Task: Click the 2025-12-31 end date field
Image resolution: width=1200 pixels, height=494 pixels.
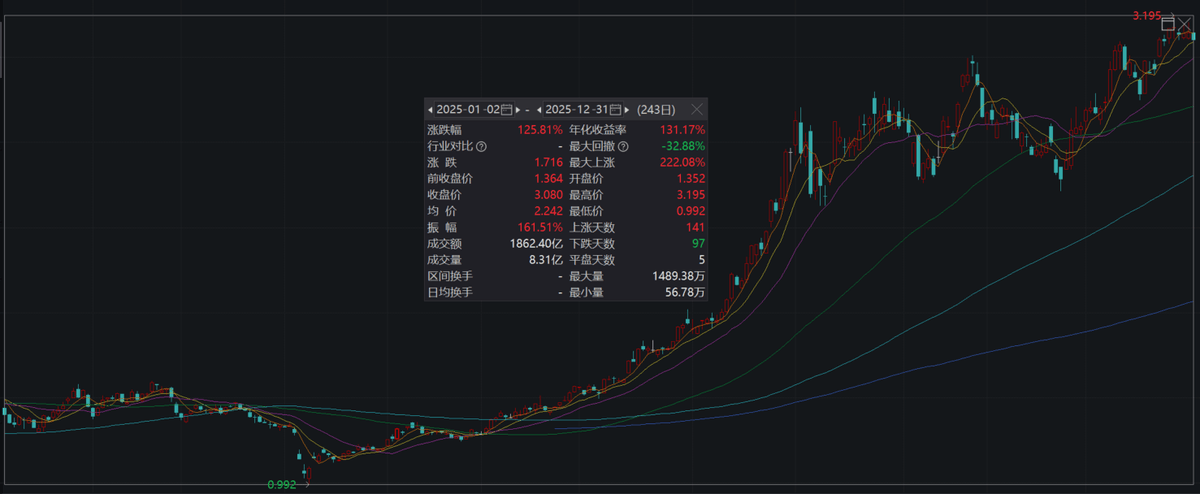Action: pyautogui.click(x=577, y=109)
